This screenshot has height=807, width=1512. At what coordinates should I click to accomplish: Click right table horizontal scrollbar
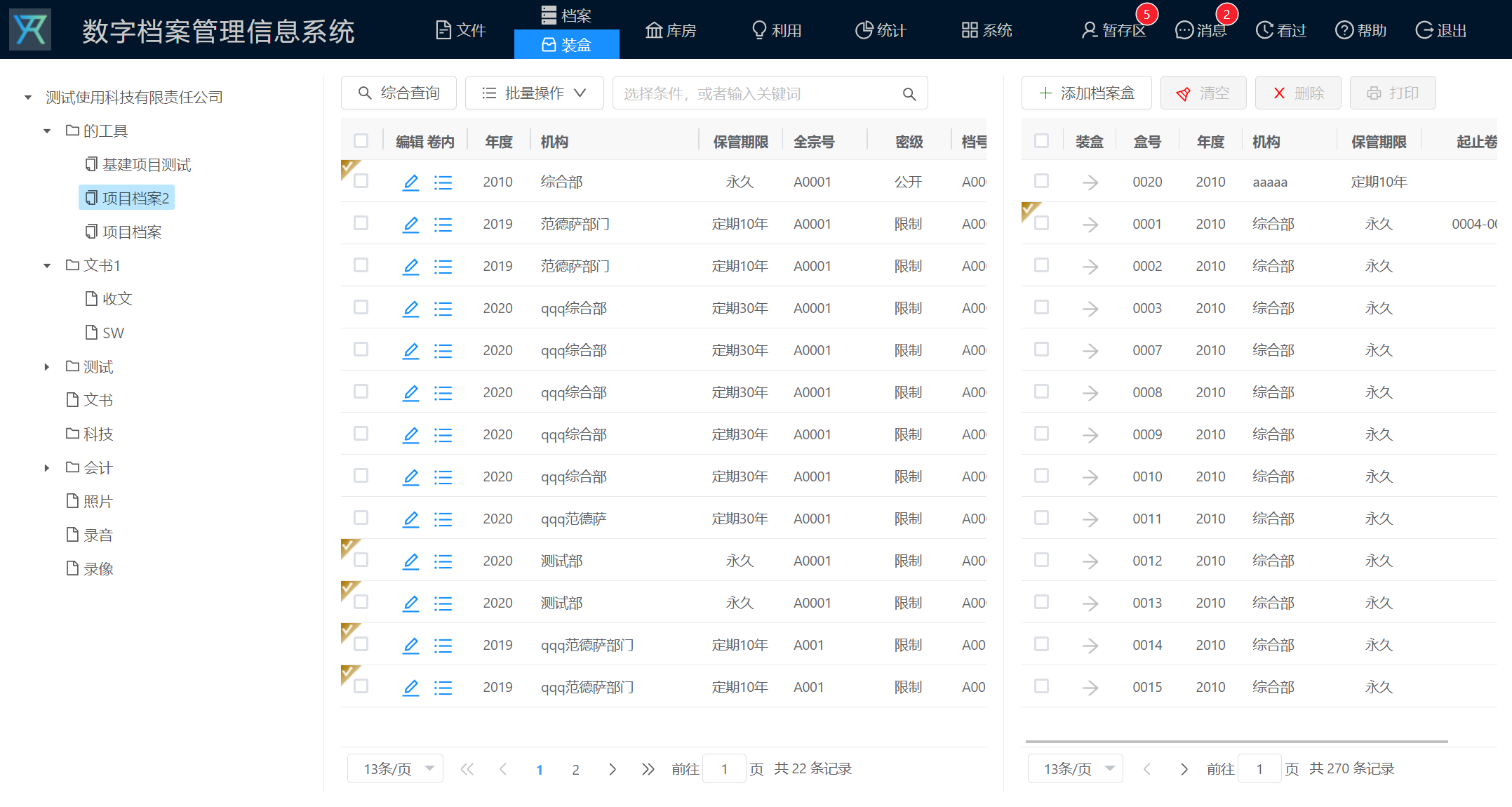coord(1237,741)
